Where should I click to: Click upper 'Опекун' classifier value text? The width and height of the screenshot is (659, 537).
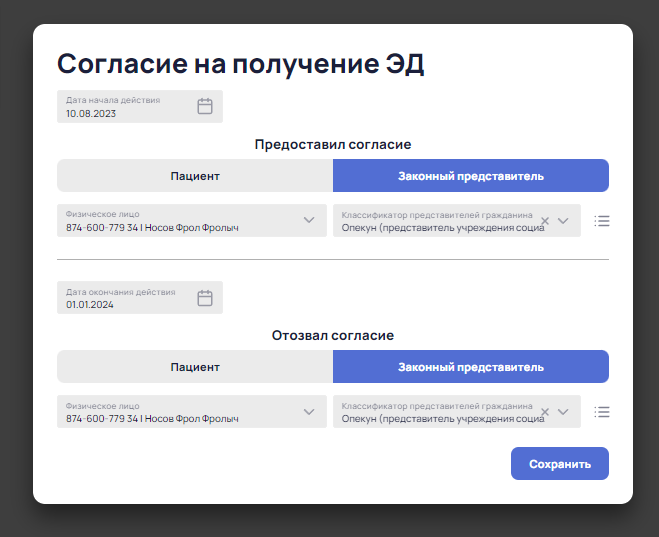pyautogui.click(x=443, y=228)
